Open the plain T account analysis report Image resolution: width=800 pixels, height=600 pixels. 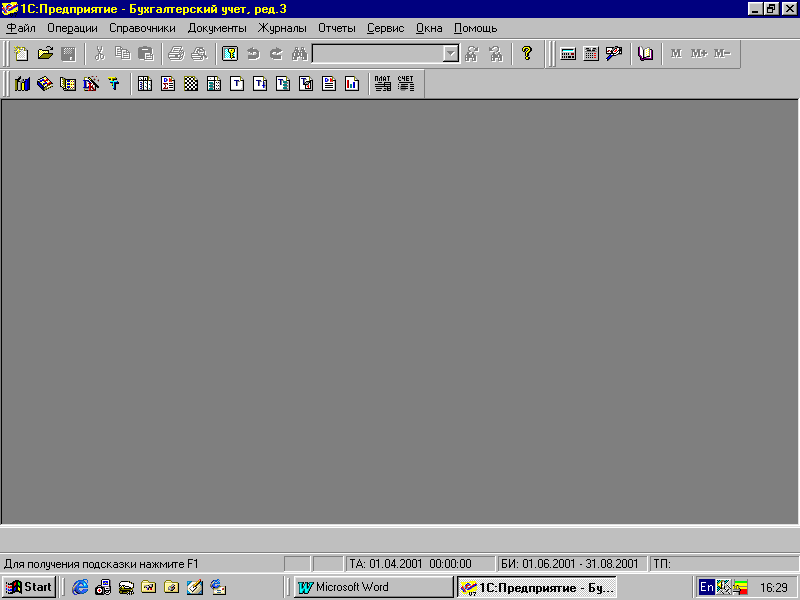[x=237, y=84]
